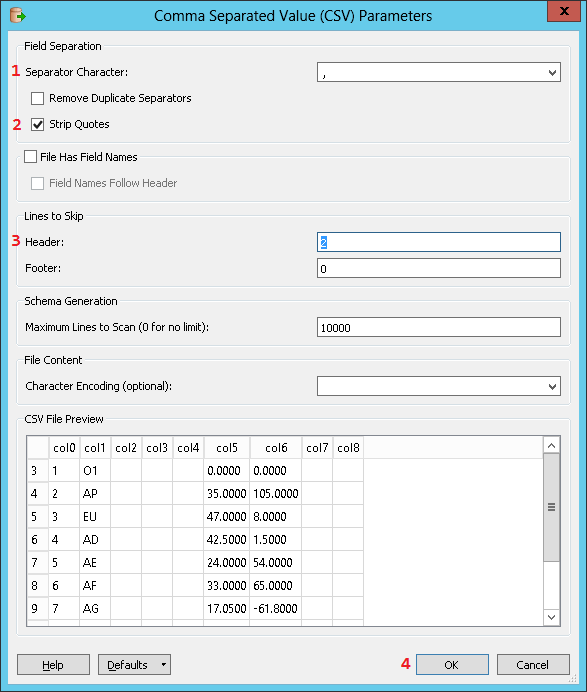Image resolution: width=587 pixels, height=692 pixels.
Task: Select the col6 column header
Action: tap(276, 448)
